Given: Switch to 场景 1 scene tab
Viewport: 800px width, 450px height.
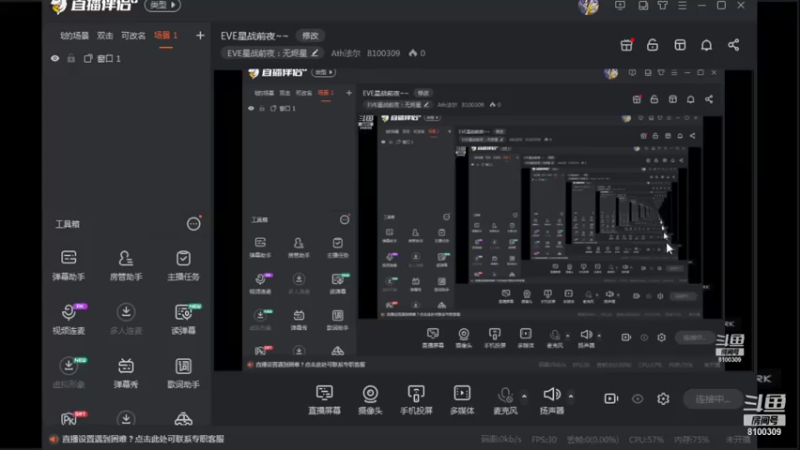Looking at the screenshot, I should [x=166, y=35].
